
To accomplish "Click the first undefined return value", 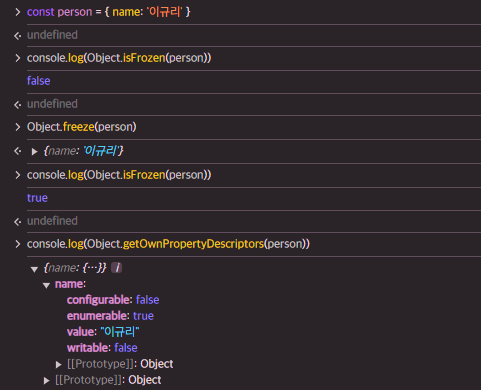I will tap(52, 35).
